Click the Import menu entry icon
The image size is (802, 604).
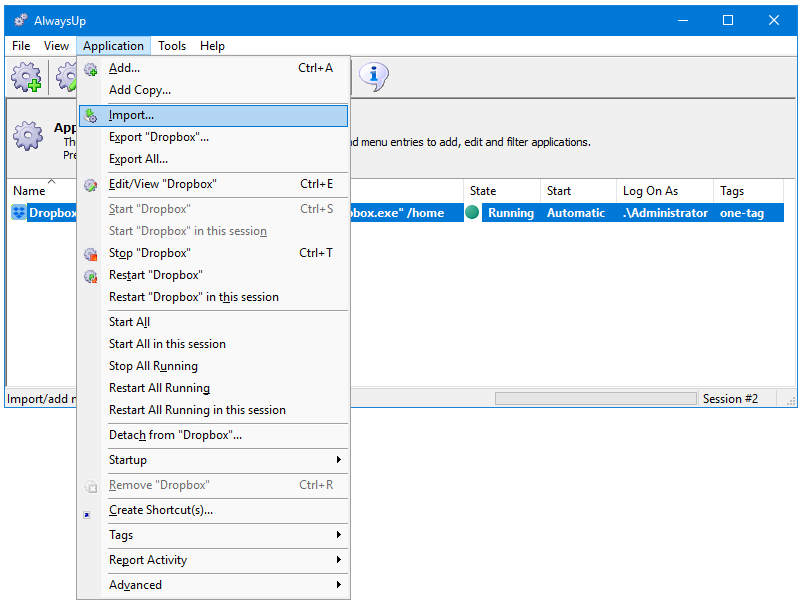point(91,116)
